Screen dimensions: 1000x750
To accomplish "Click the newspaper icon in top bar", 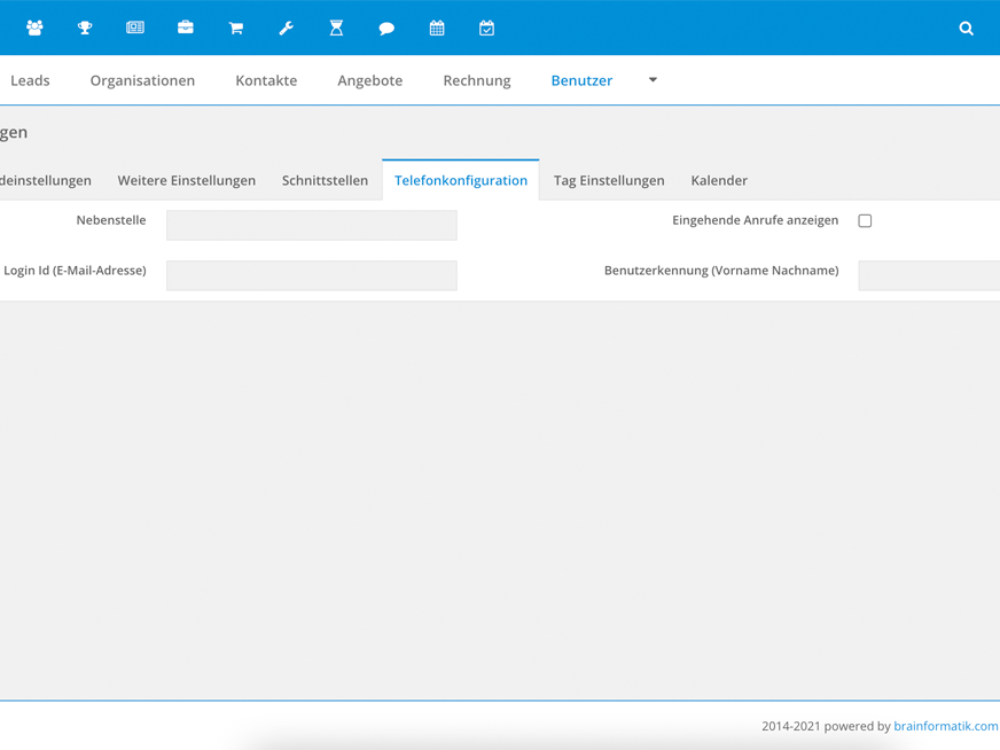I will [x=135, y=28].
